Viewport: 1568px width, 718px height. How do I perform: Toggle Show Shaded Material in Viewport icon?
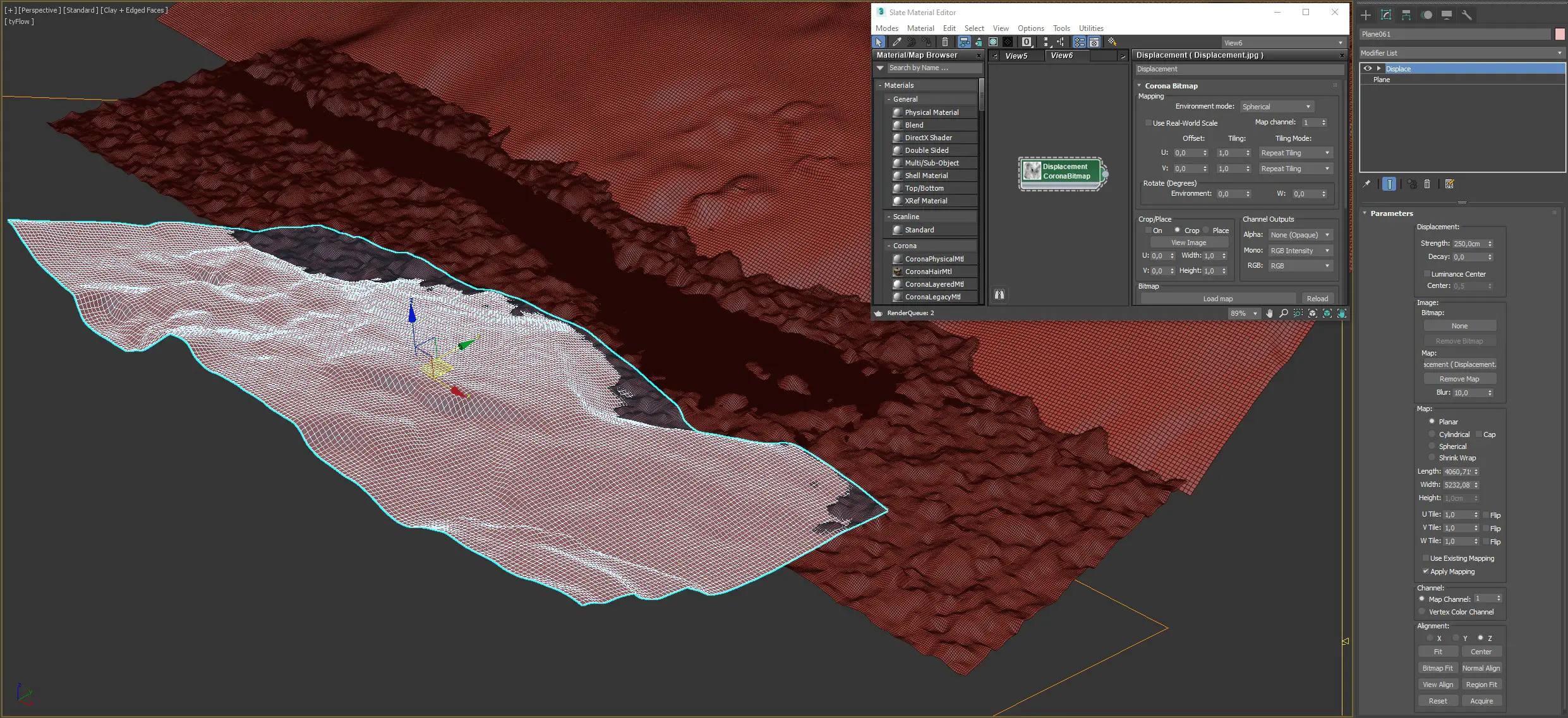[992, 42]
